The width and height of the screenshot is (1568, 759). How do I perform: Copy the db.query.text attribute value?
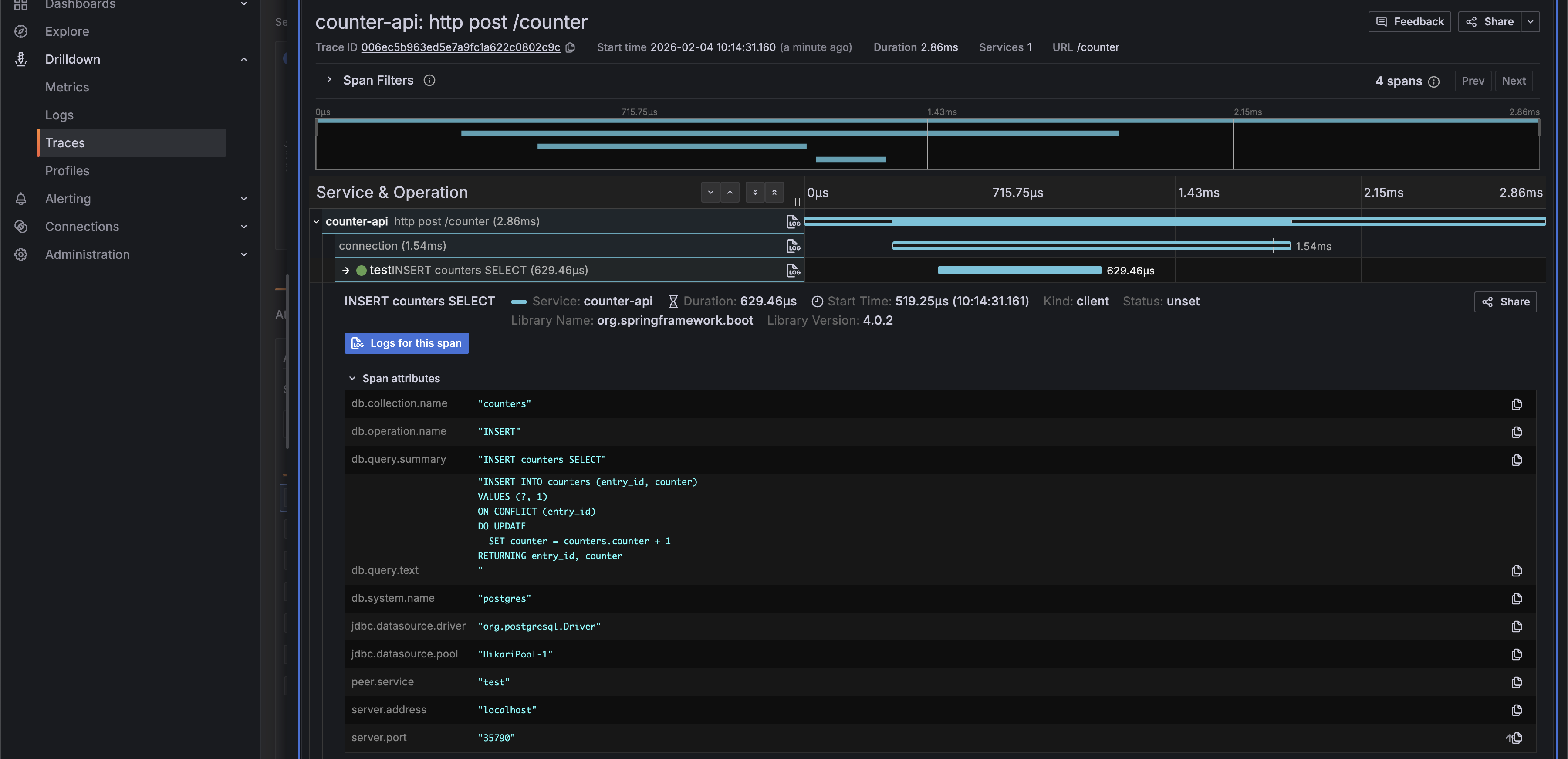click(1516, 571)
